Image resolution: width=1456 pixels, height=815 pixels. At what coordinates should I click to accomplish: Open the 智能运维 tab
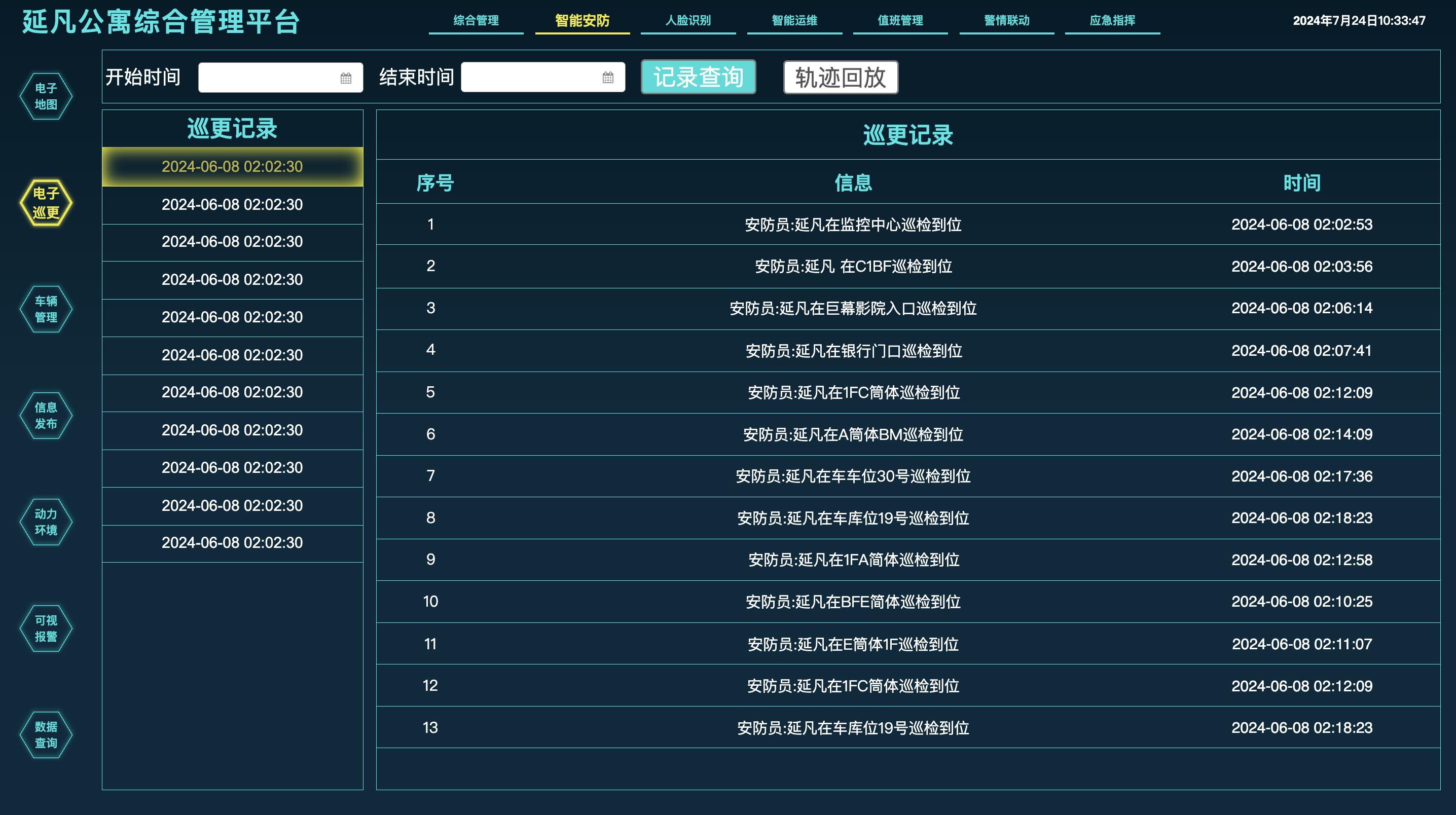coord(794,20)
